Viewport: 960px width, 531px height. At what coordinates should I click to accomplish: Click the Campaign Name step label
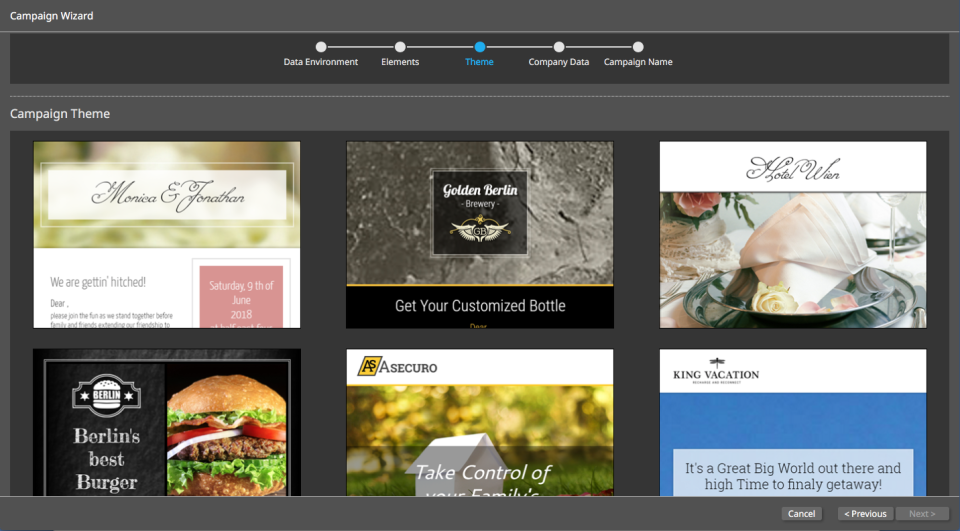(638, 62)
